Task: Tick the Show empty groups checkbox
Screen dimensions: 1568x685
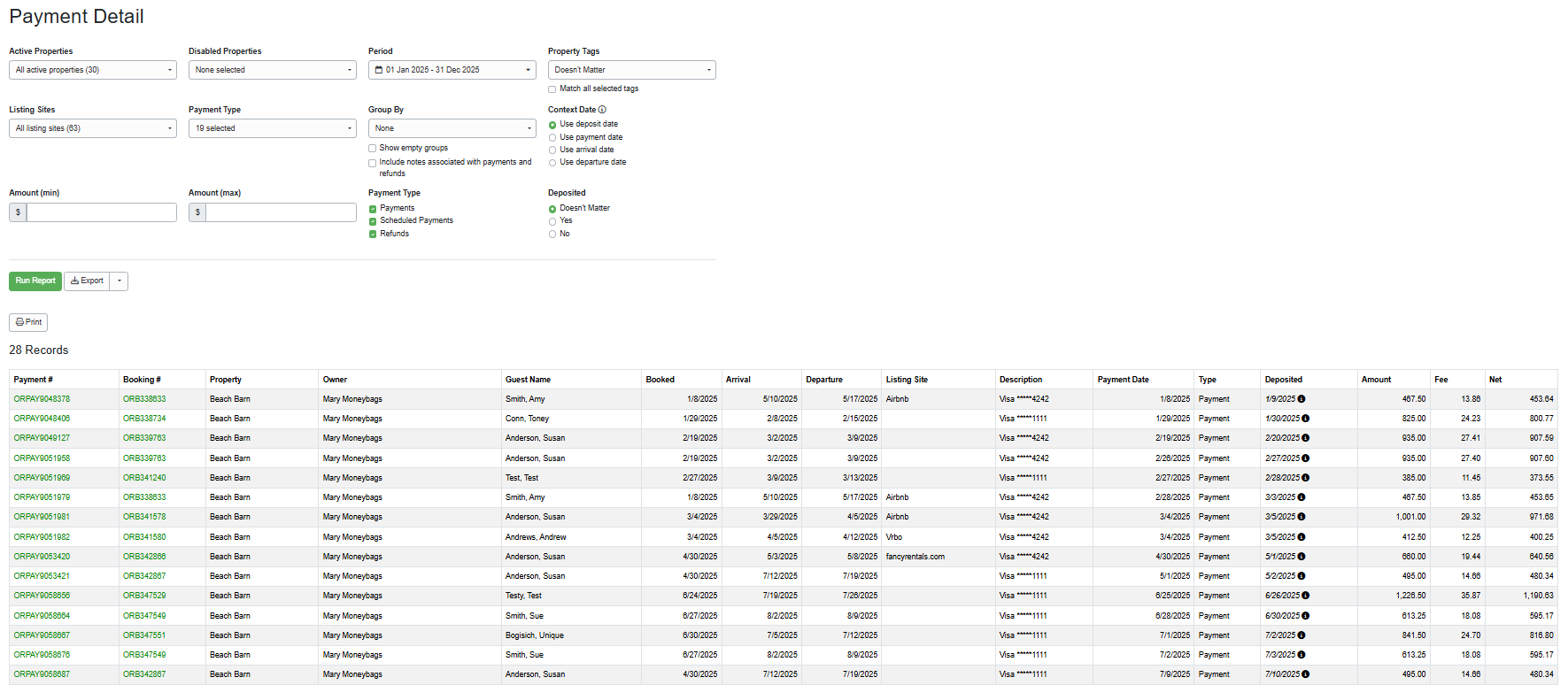Action: pyautogui.click(x=373, y=149)
